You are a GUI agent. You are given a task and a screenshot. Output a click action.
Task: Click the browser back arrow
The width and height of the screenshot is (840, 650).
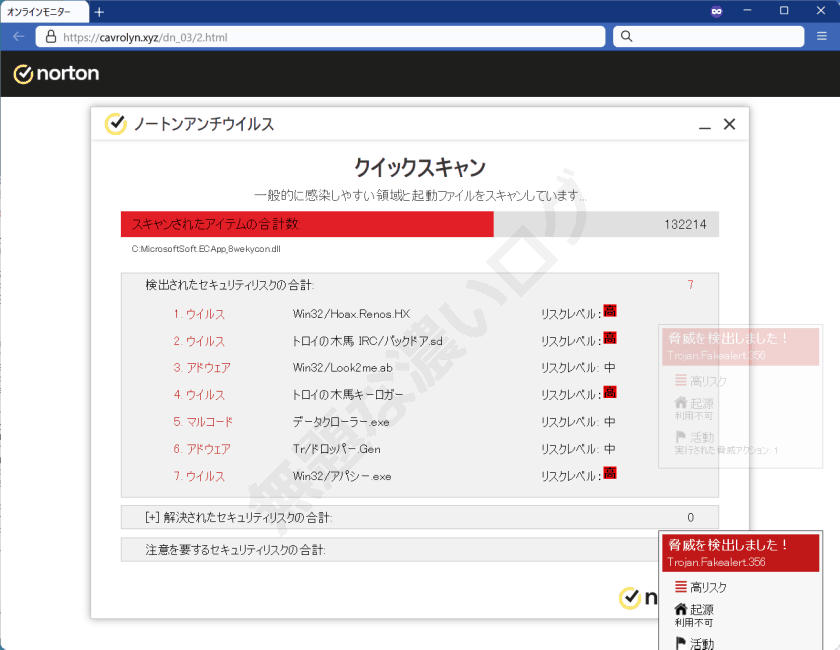(x=19, y=36)
